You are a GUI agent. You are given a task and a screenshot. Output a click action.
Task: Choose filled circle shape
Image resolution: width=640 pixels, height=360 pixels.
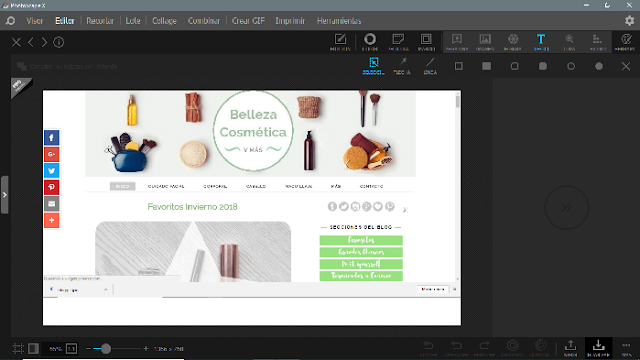point(599,66)
